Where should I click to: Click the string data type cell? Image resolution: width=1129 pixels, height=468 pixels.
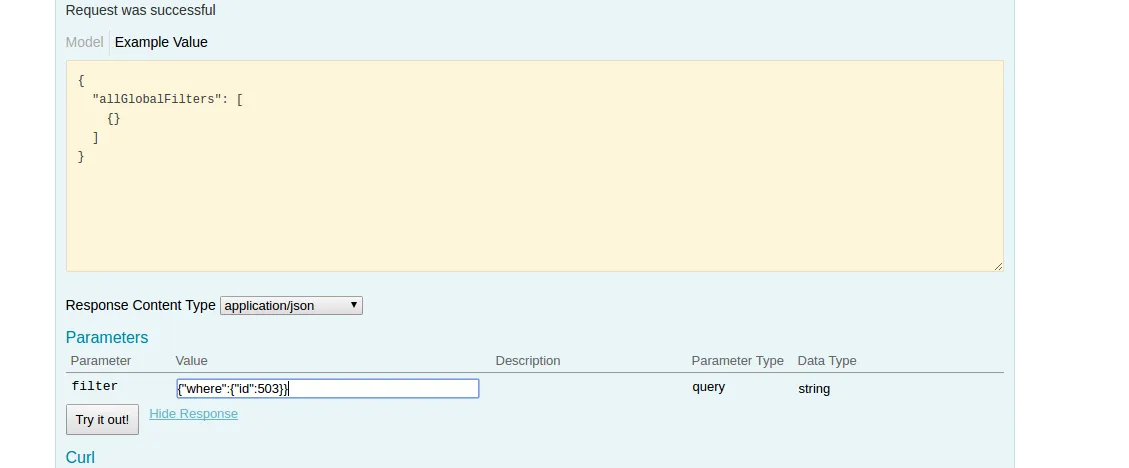pyautogui.click(x=814, y=388)
